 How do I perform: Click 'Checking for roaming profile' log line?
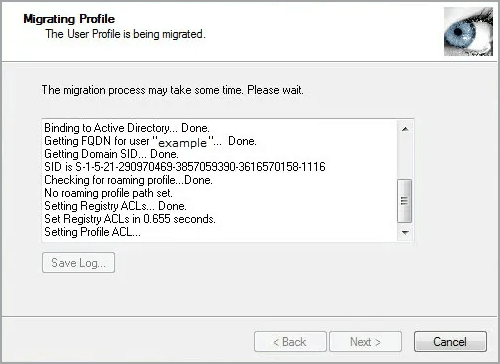[128, 180]
